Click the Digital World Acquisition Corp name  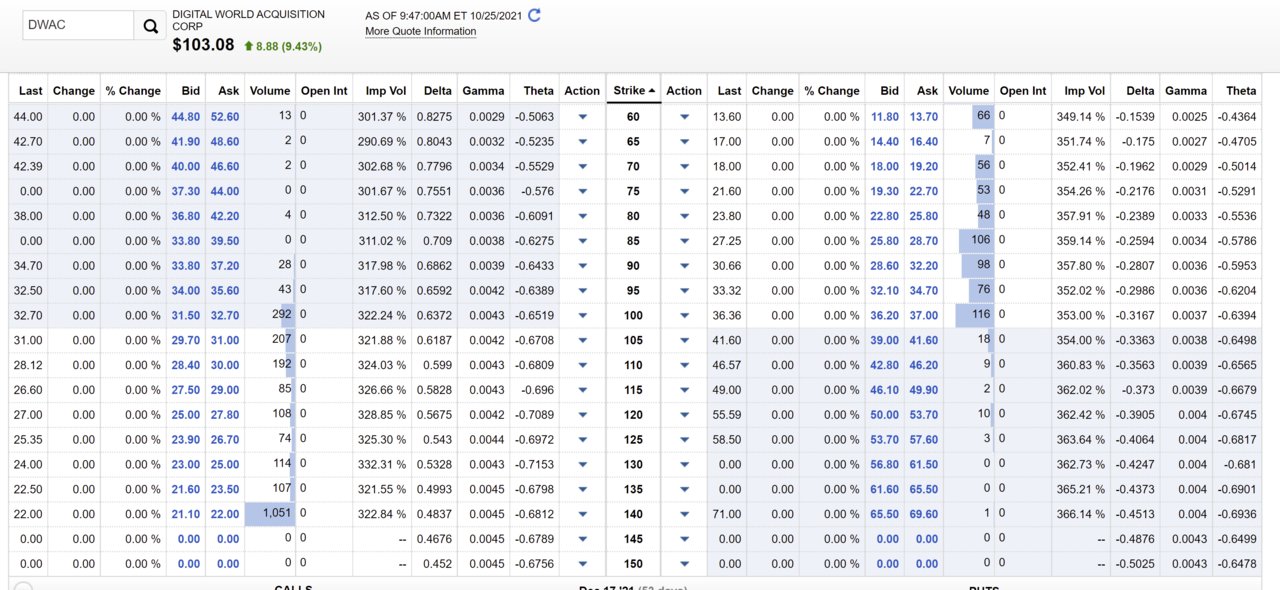pyautogui.click(x=249, y=21)
